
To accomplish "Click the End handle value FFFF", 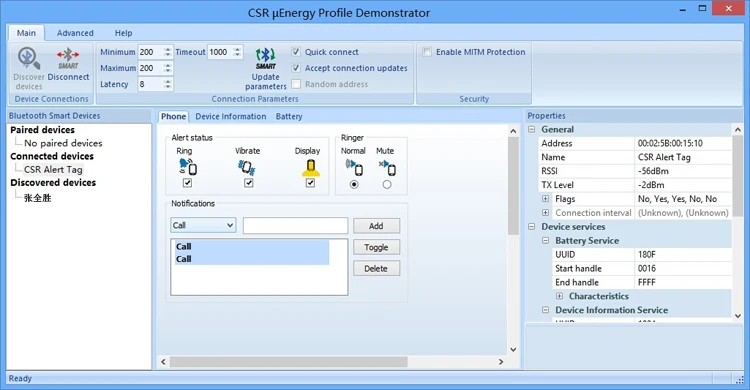I will tap(646, 282).
